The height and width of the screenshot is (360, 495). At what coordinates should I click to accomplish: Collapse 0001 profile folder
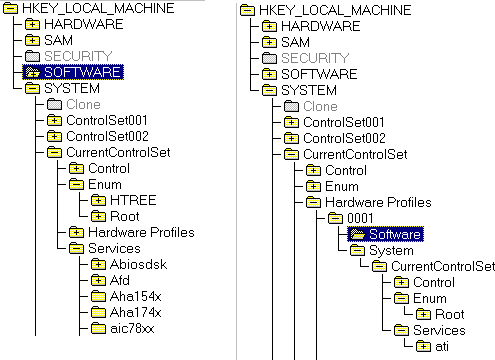(x=335, y=218)
